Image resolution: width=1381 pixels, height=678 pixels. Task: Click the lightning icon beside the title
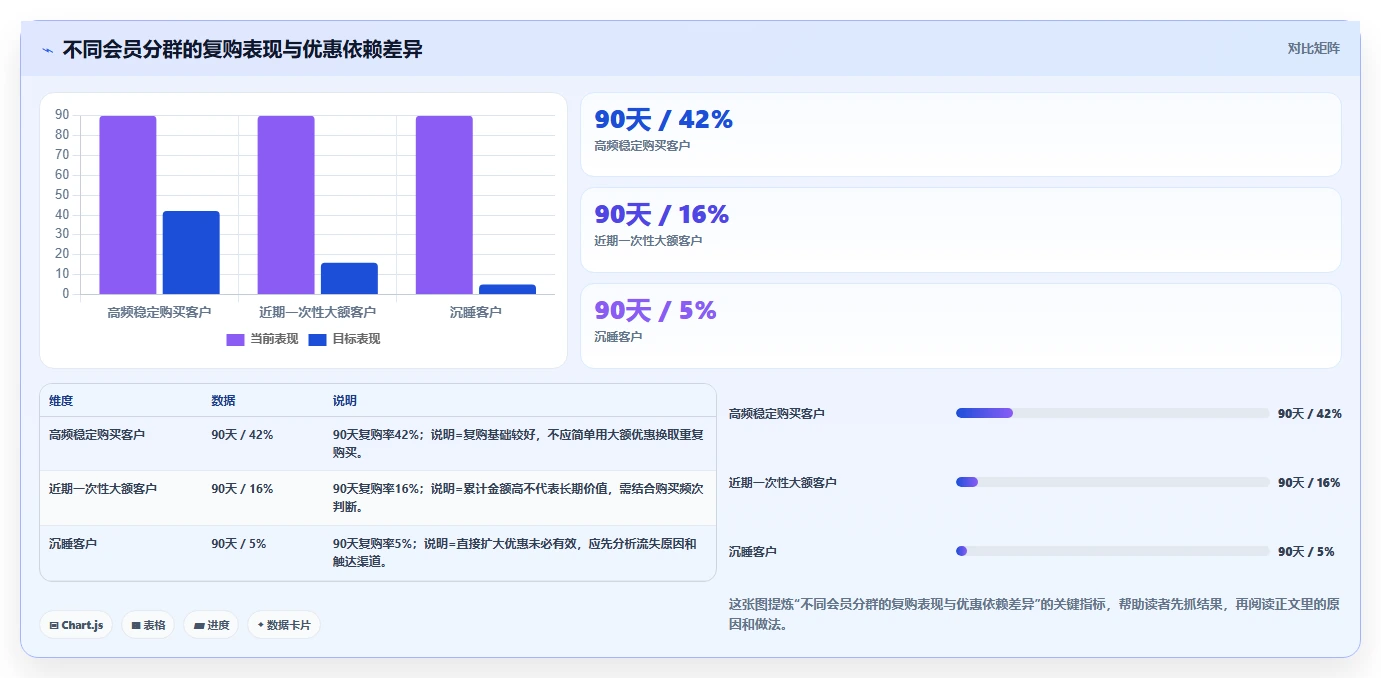pos(47,50)
